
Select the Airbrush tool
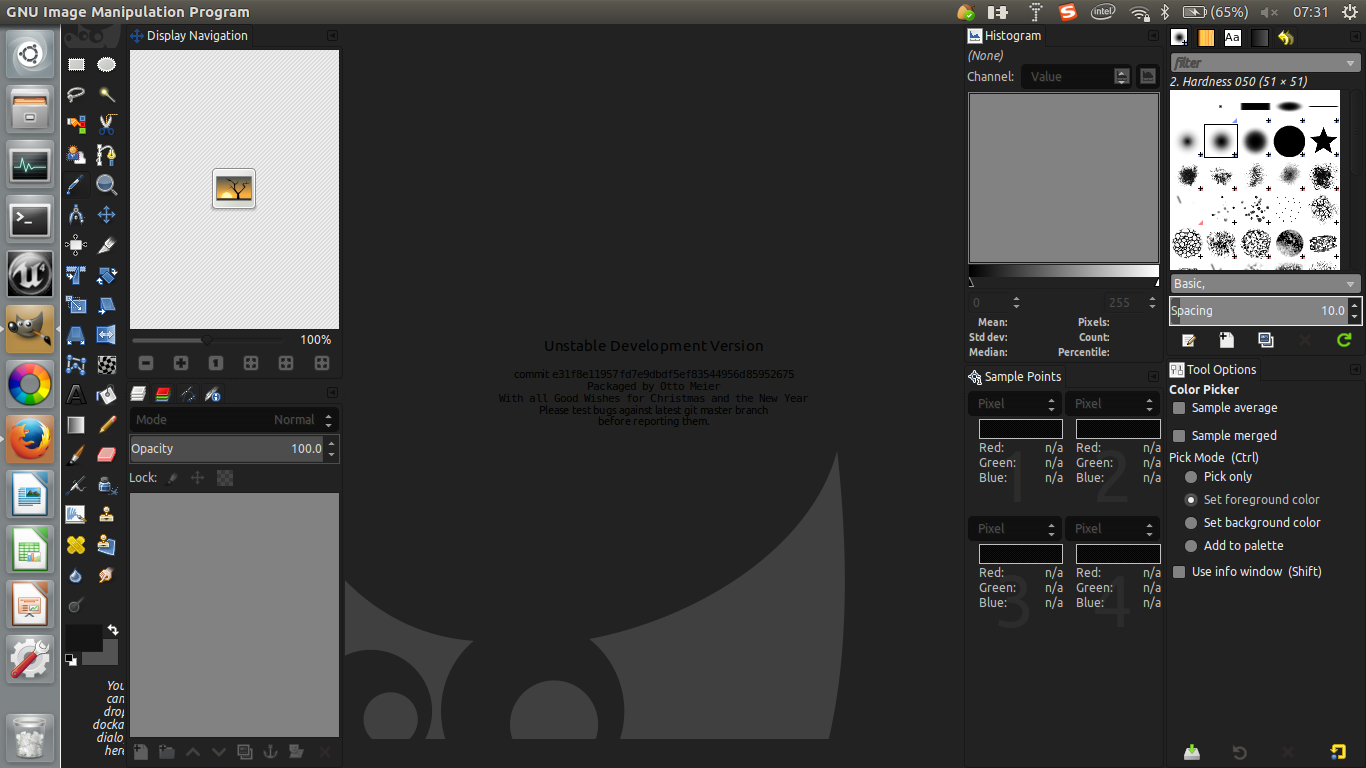(76, 485)
